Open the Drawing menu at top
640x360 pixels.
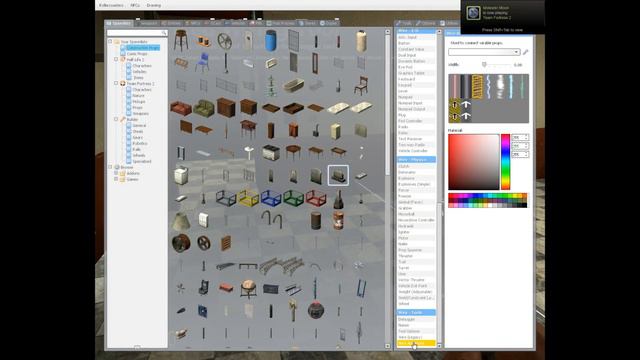[x=153, y=5]
